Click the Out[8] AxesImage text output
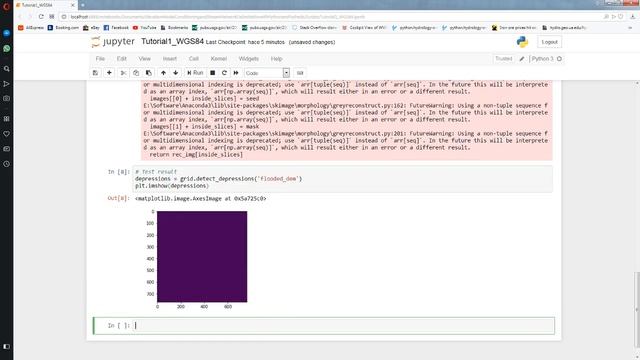This screenshot has width=640, height=360. coord(200,198)
